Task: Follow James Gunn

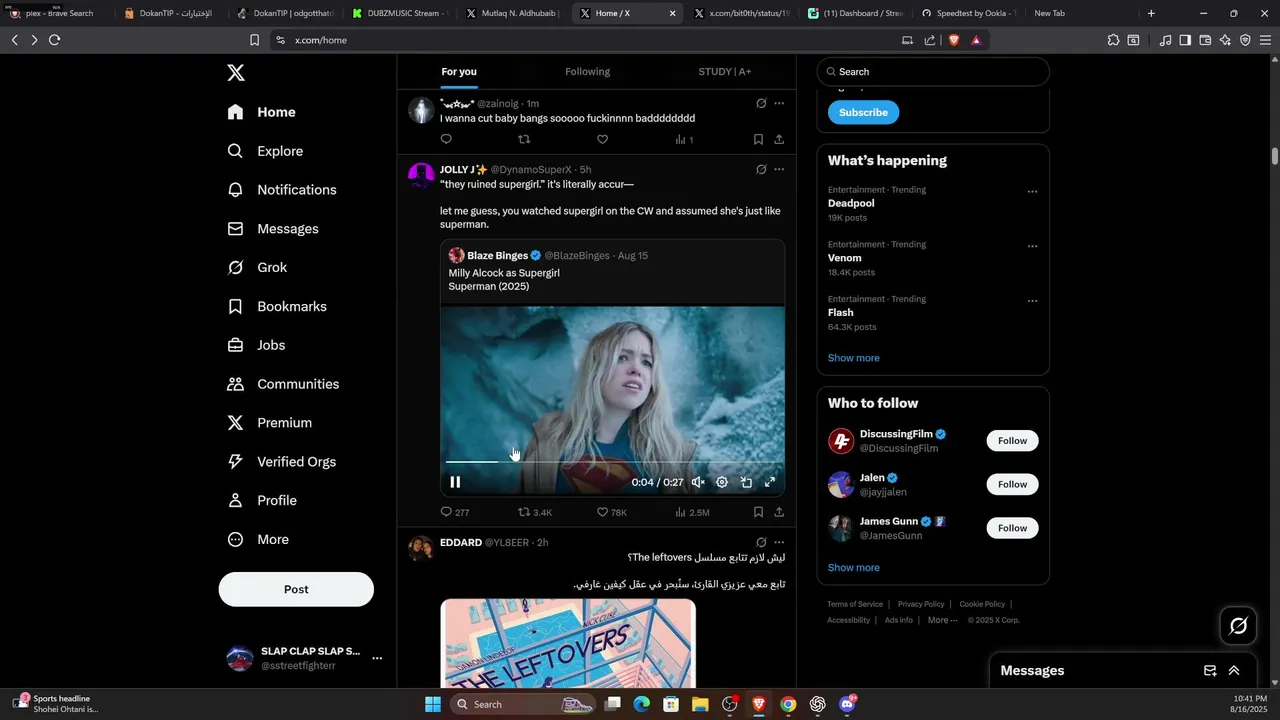Action: click(x=1012, y=528)
